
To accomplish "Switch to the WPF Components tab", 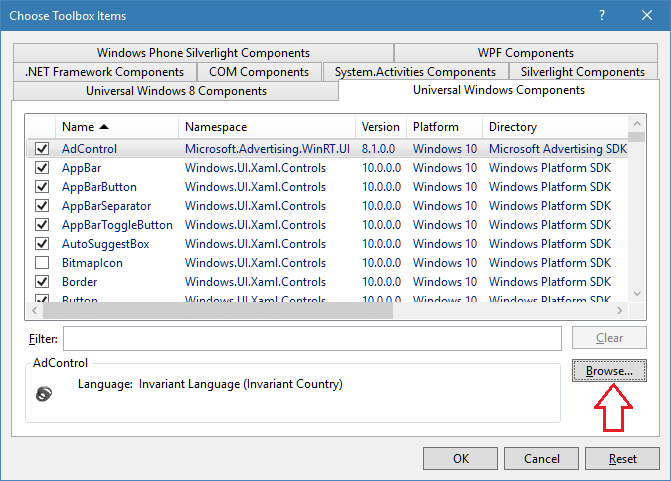I will (x=525, y=53).
